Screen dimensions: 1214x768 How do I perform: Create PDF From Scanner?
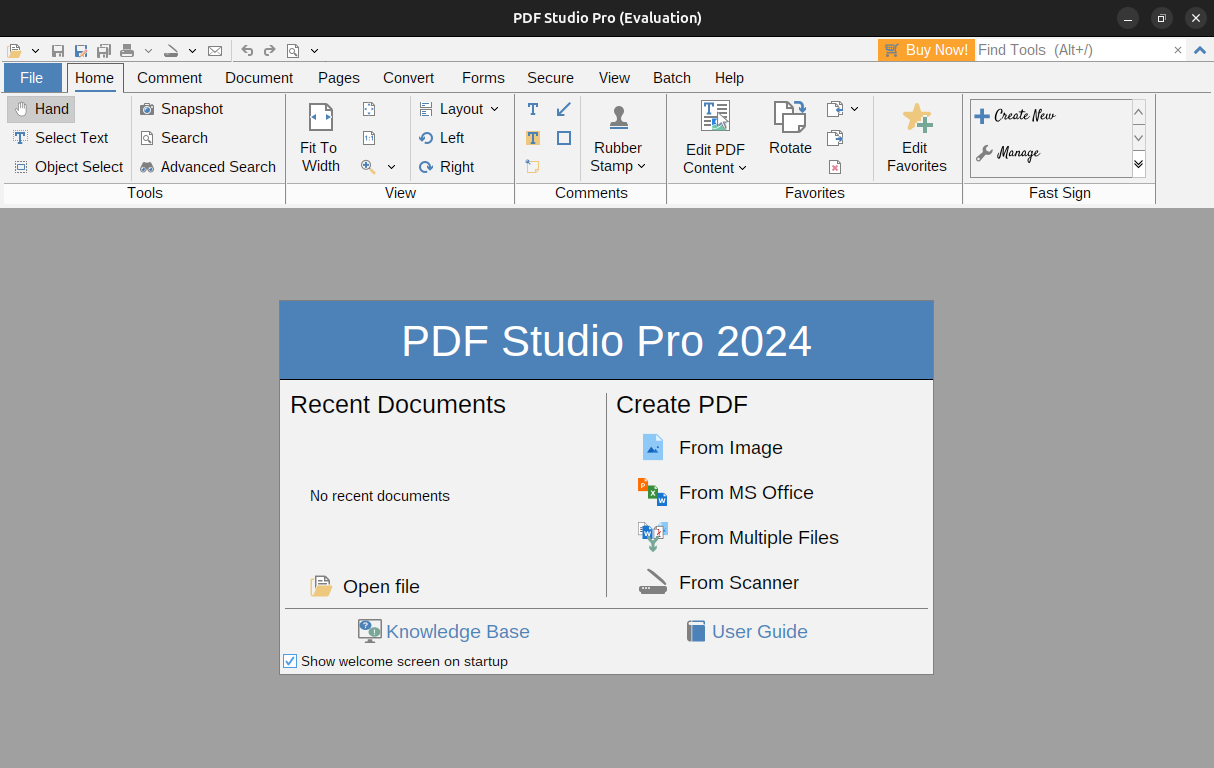719,583
